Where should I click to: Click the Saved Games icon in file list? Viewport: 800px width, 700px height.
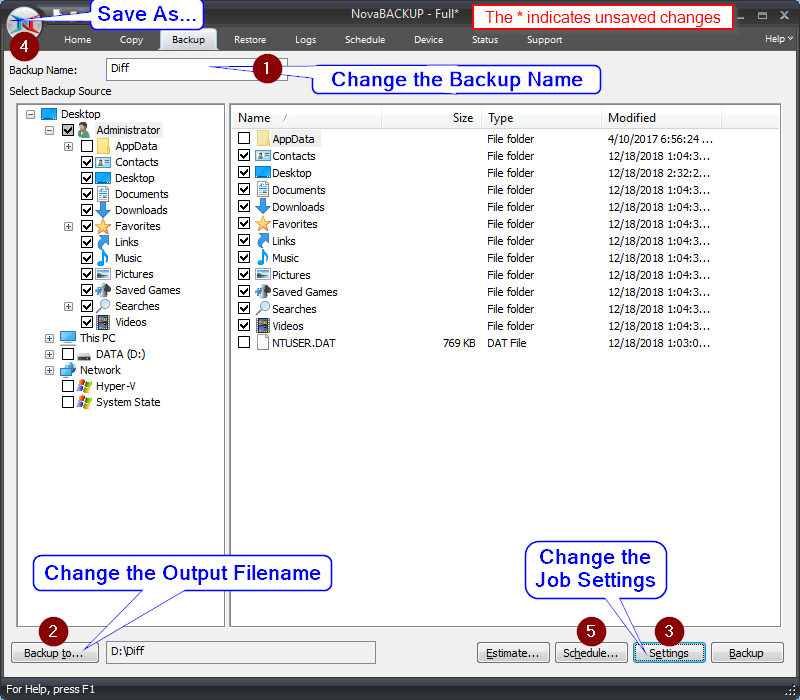[263, 291]
